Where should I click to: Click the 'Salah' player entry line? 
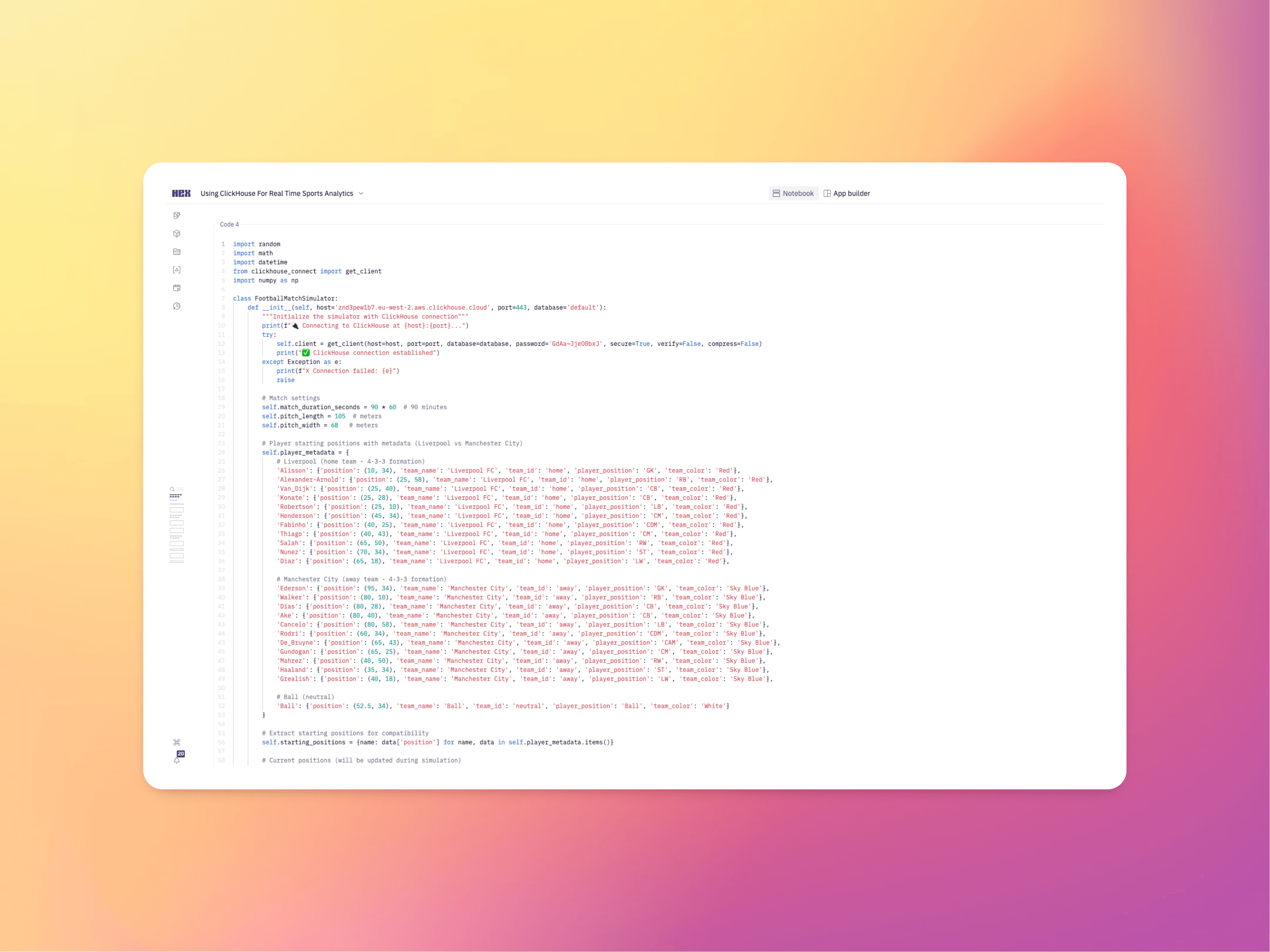[505, 543]
